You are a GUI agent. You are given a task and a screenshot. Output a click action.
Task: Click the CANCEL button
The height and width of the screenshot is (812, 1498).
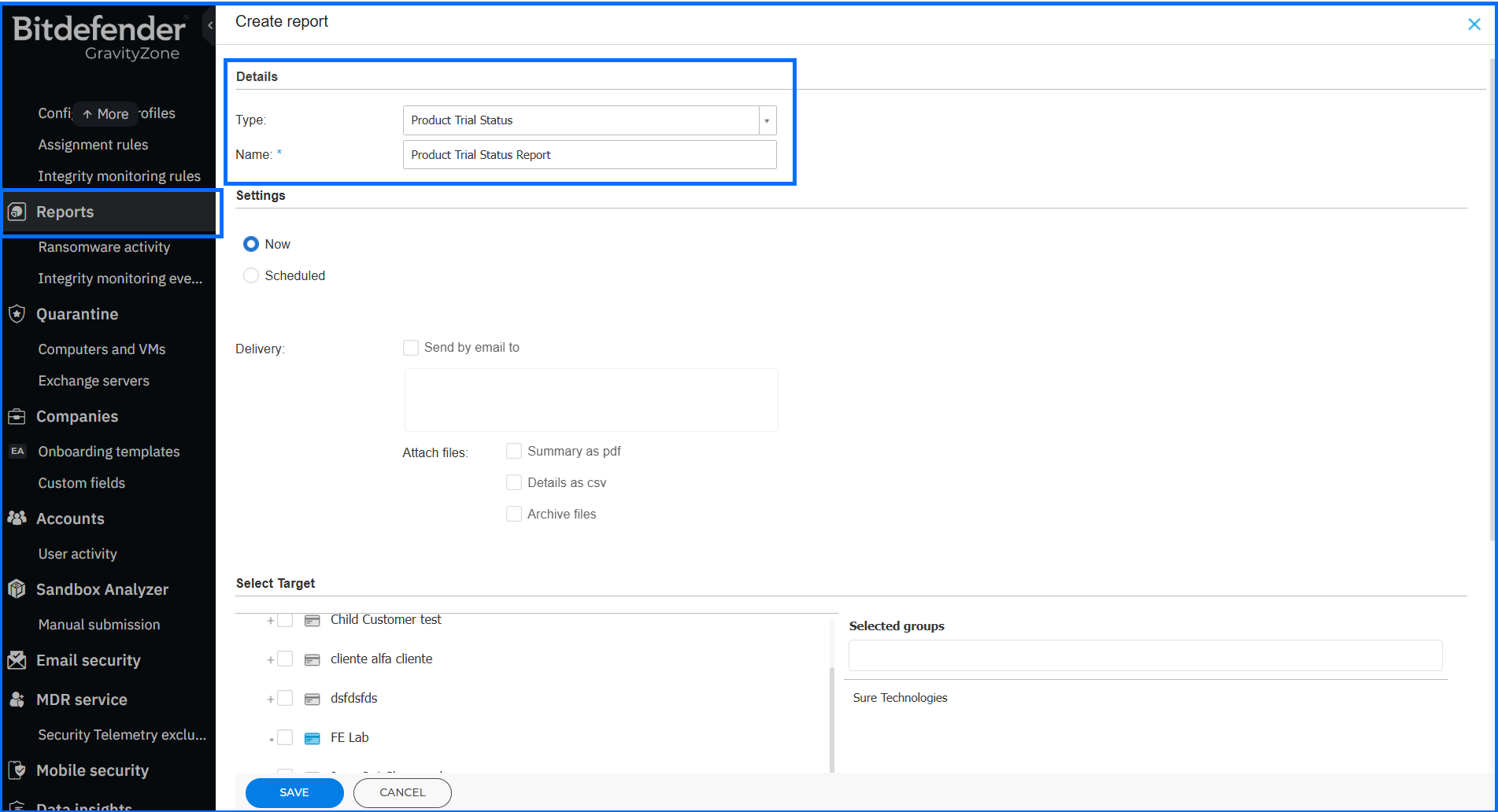[402, 792]
